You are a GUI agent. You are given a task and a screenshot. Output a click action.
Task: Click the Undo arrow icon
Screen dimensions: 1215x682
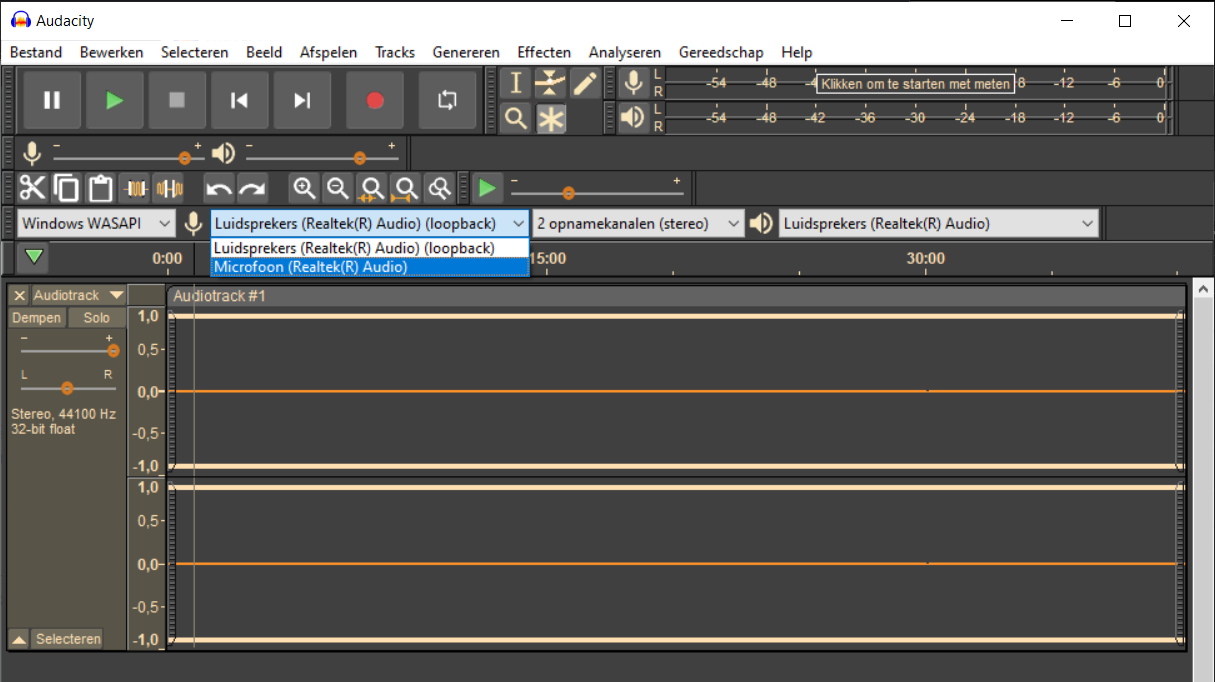click(219, 188)
